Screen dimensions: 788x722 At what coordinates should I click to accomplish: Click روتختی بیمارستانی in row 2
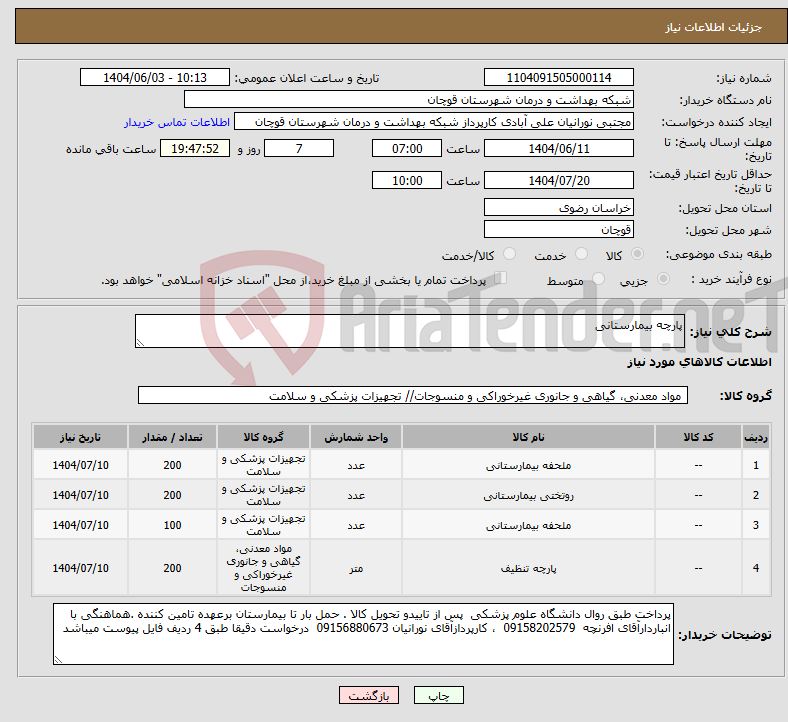pyautogui.click(x=528, y=496)
